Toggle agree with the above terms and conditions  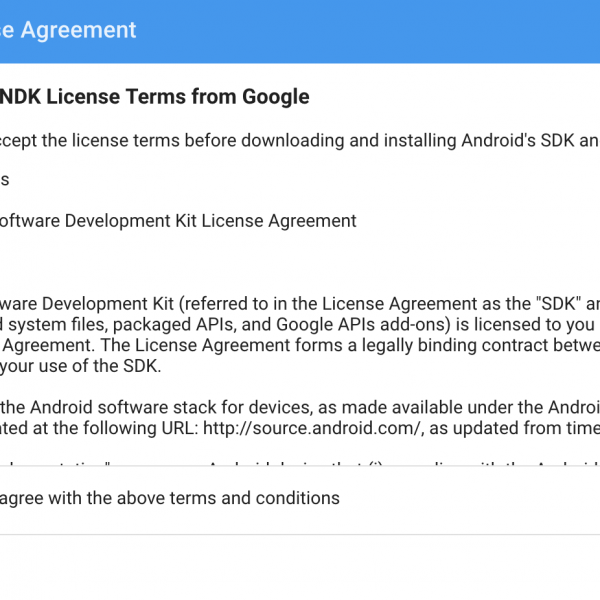(170, 498)
